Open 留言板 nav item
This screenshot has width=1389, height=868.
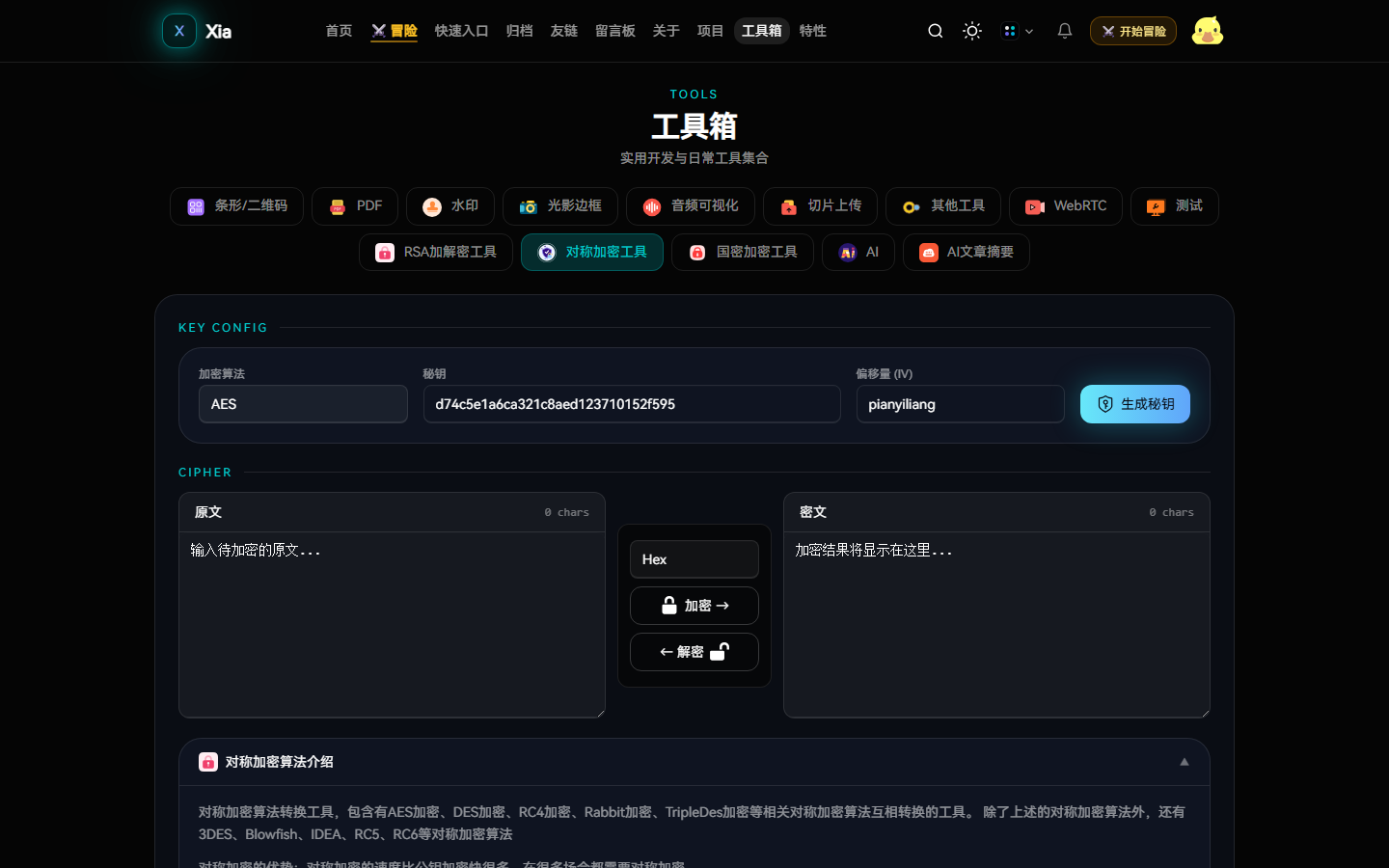(614, 31)
